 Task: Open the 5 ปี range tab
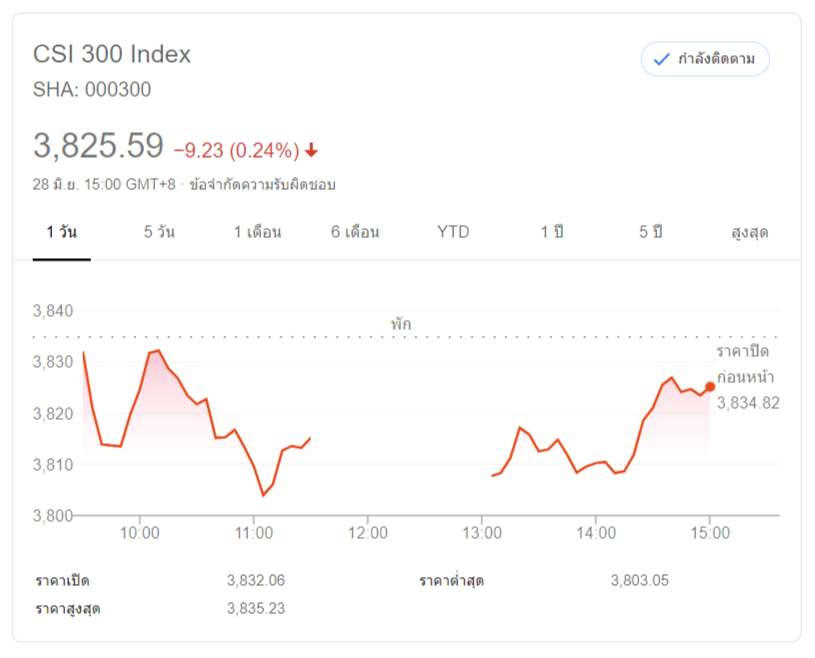tap(650, 232)
